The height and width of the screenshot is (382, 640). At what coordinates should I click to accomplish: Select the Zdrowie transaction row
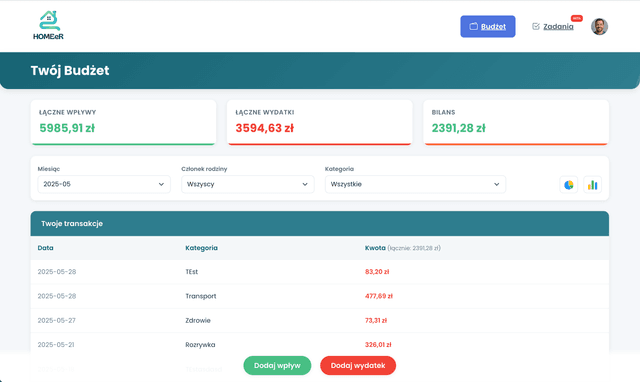pyautogui.click(x=320, y=320)
